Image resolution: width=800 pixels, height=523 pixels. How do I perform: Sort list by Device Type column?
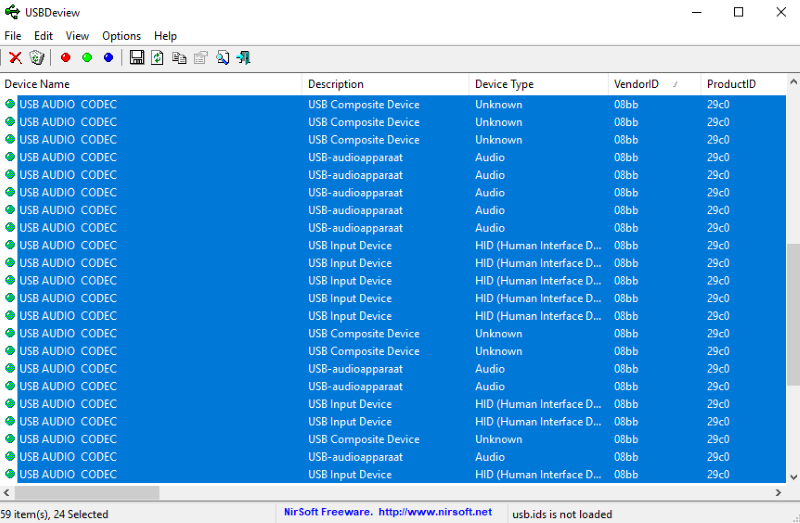pos(504,85)
